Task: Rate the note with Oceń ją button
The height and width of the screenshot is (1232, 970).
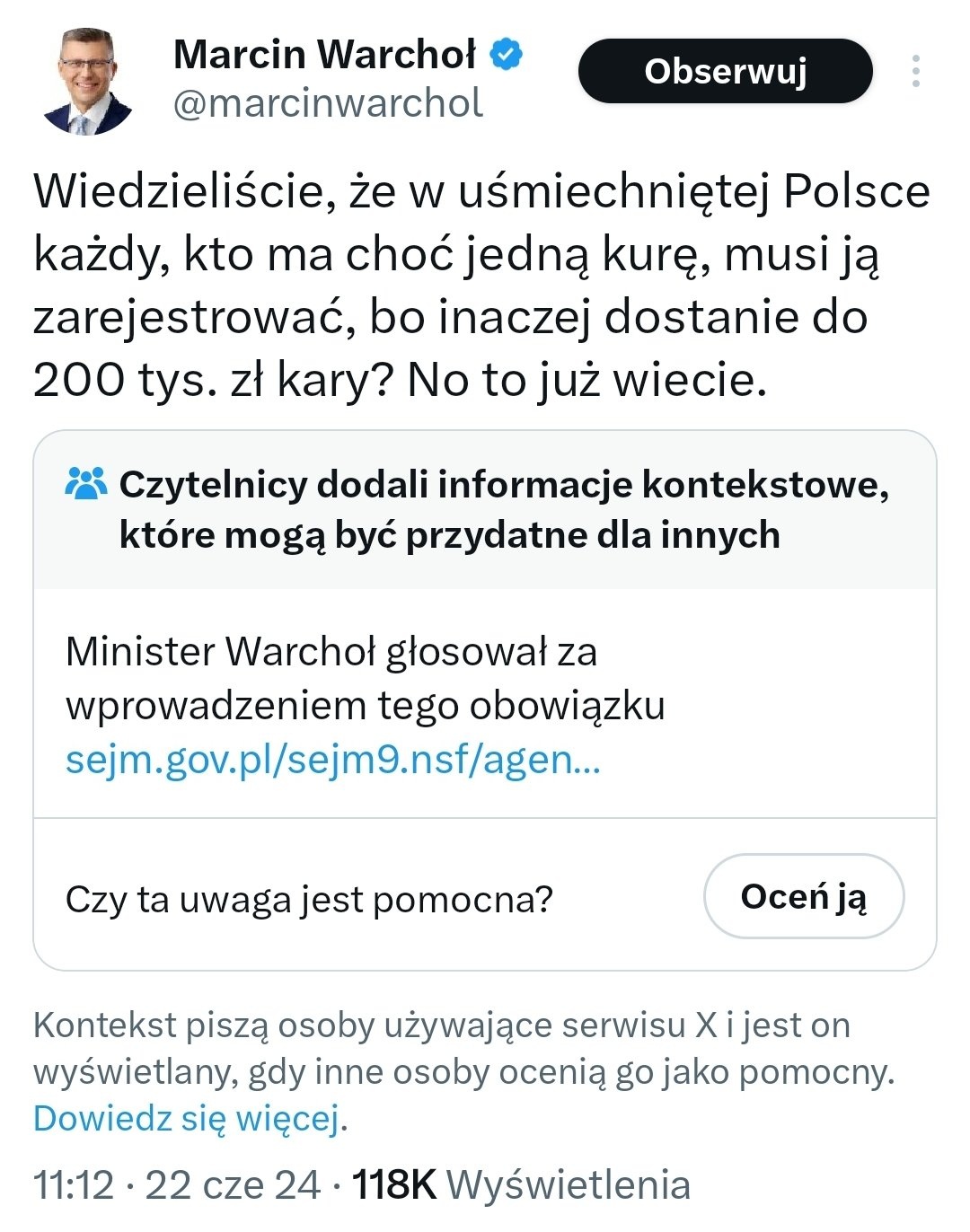Action: point(803,896)
